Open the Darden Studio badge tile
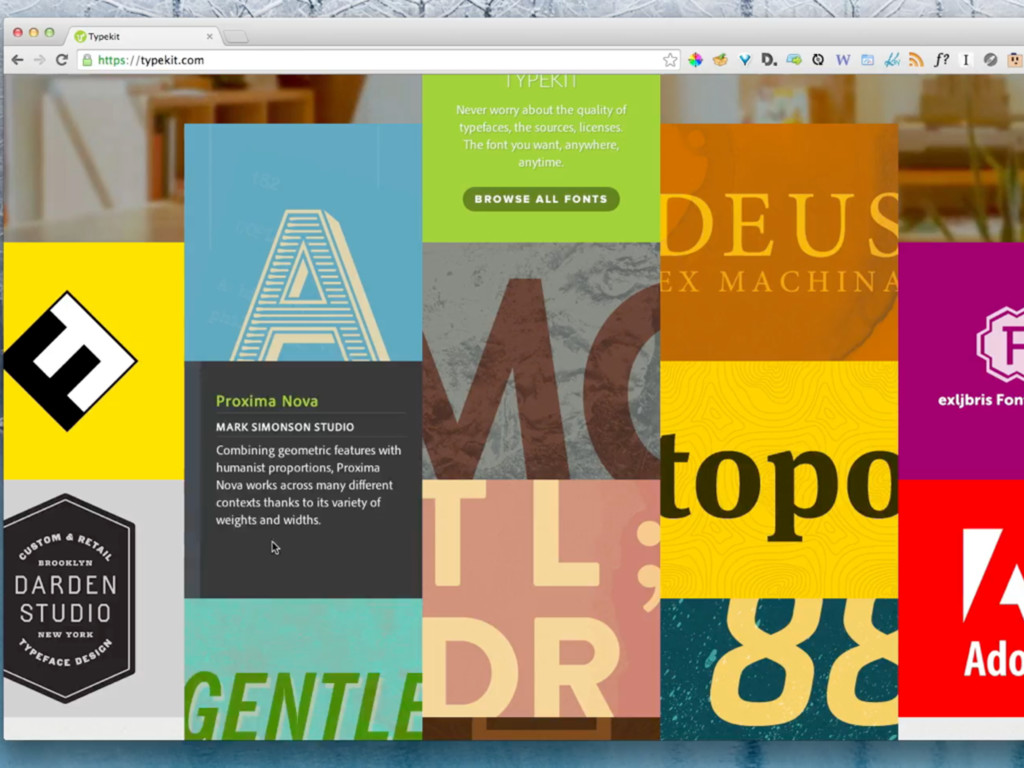The image size is (1024, 768). 93,598
